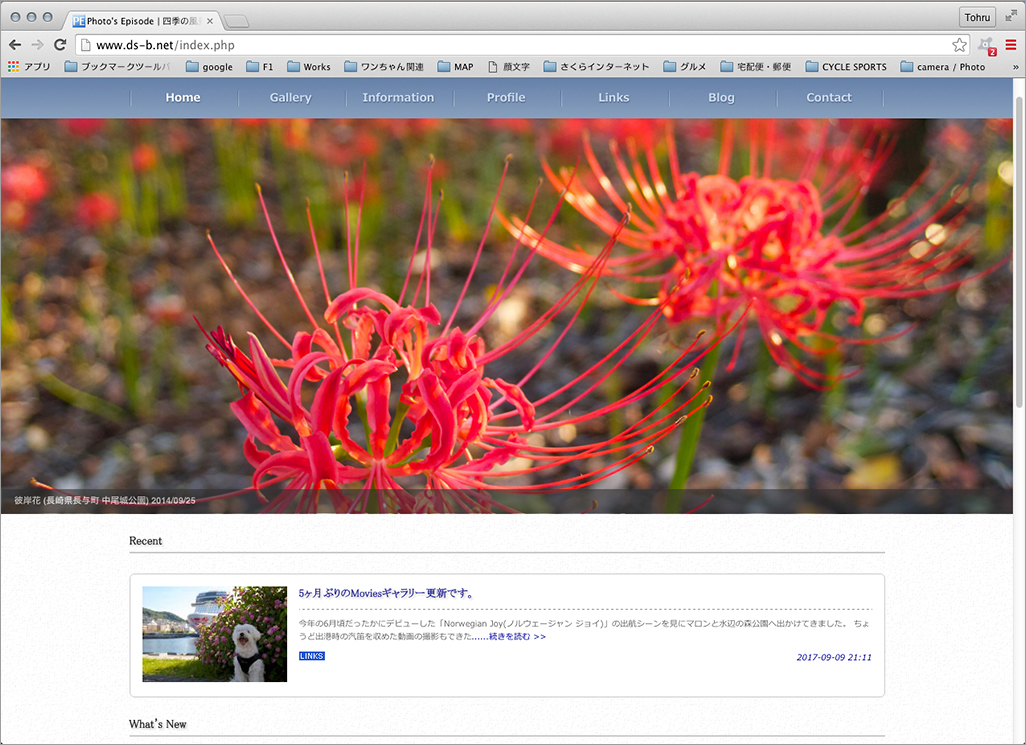Click the dog and cruise ship thumbnail

click(214, 634)
